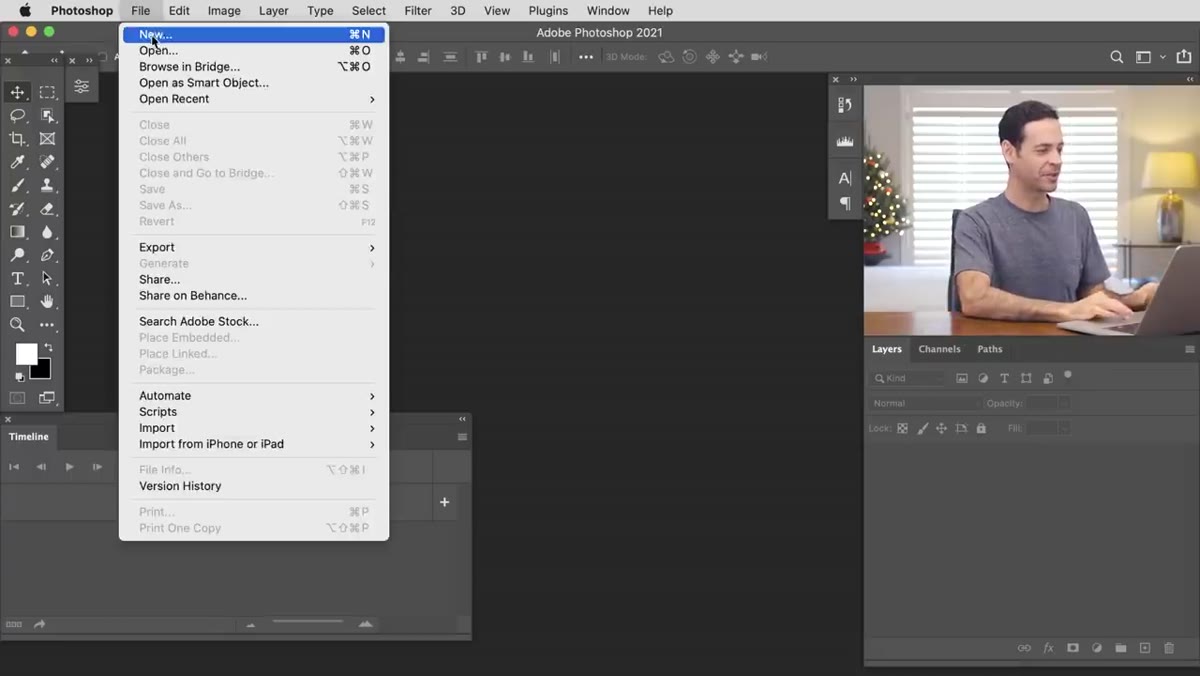
Task: Click the fx layer style icon
Action: (x=1048, y=648)
